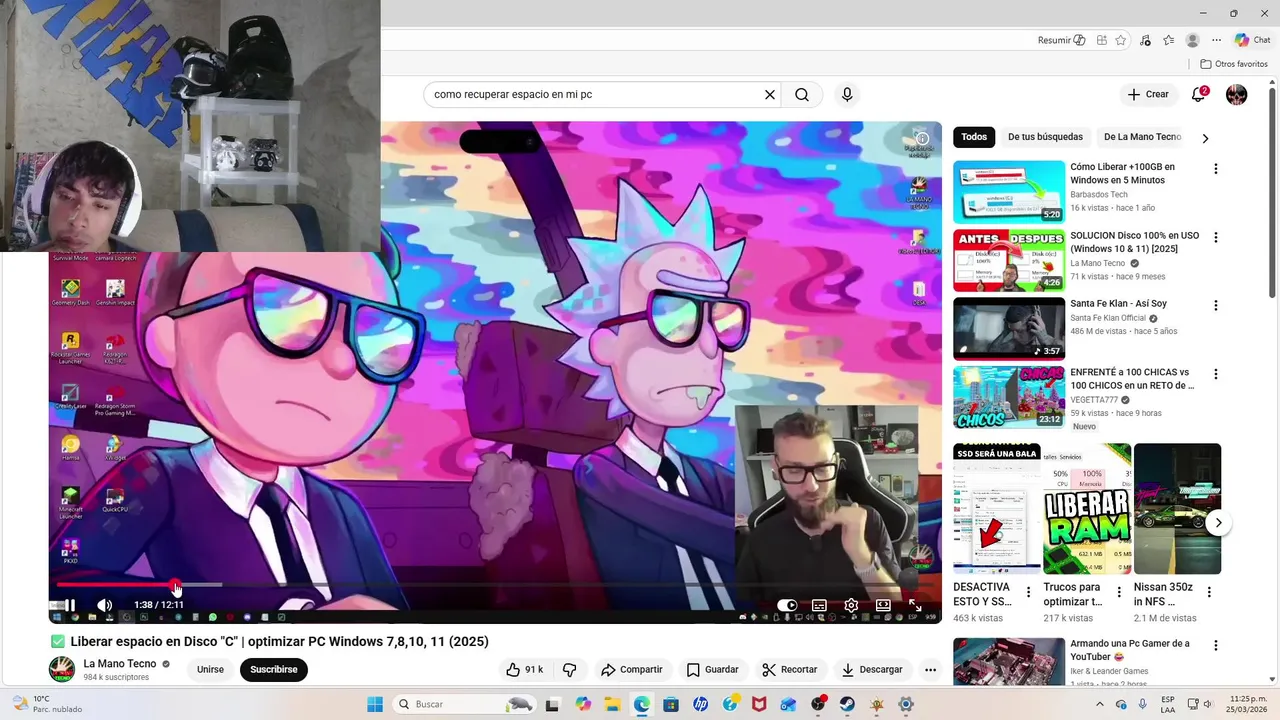Open Edge app install icon in address bar
Image resolution: width=1280 pixels, height=720 pixels.
coord(1101,40)
